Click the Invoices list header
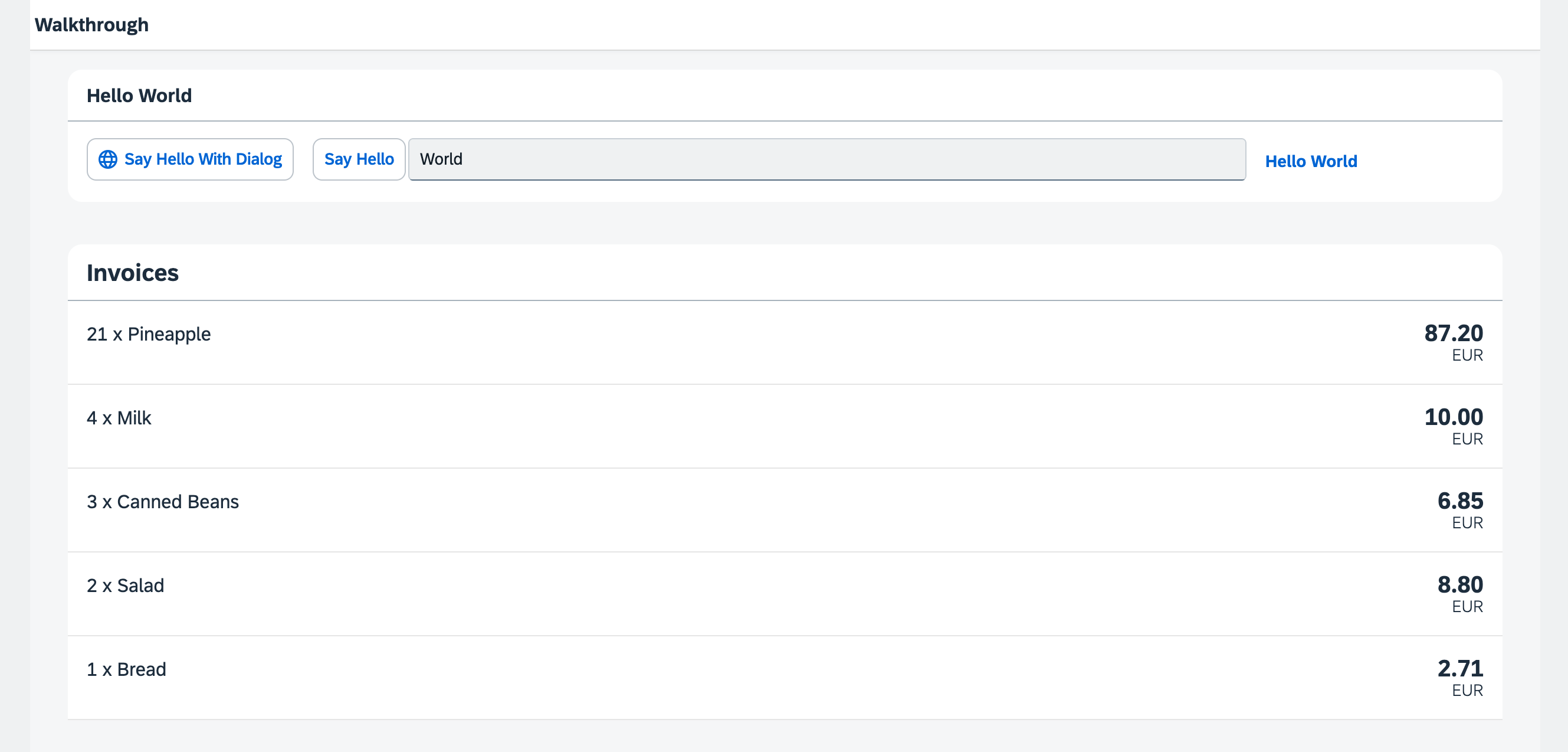The height and width of the screenshot is (752, 1568). (133, 272)
